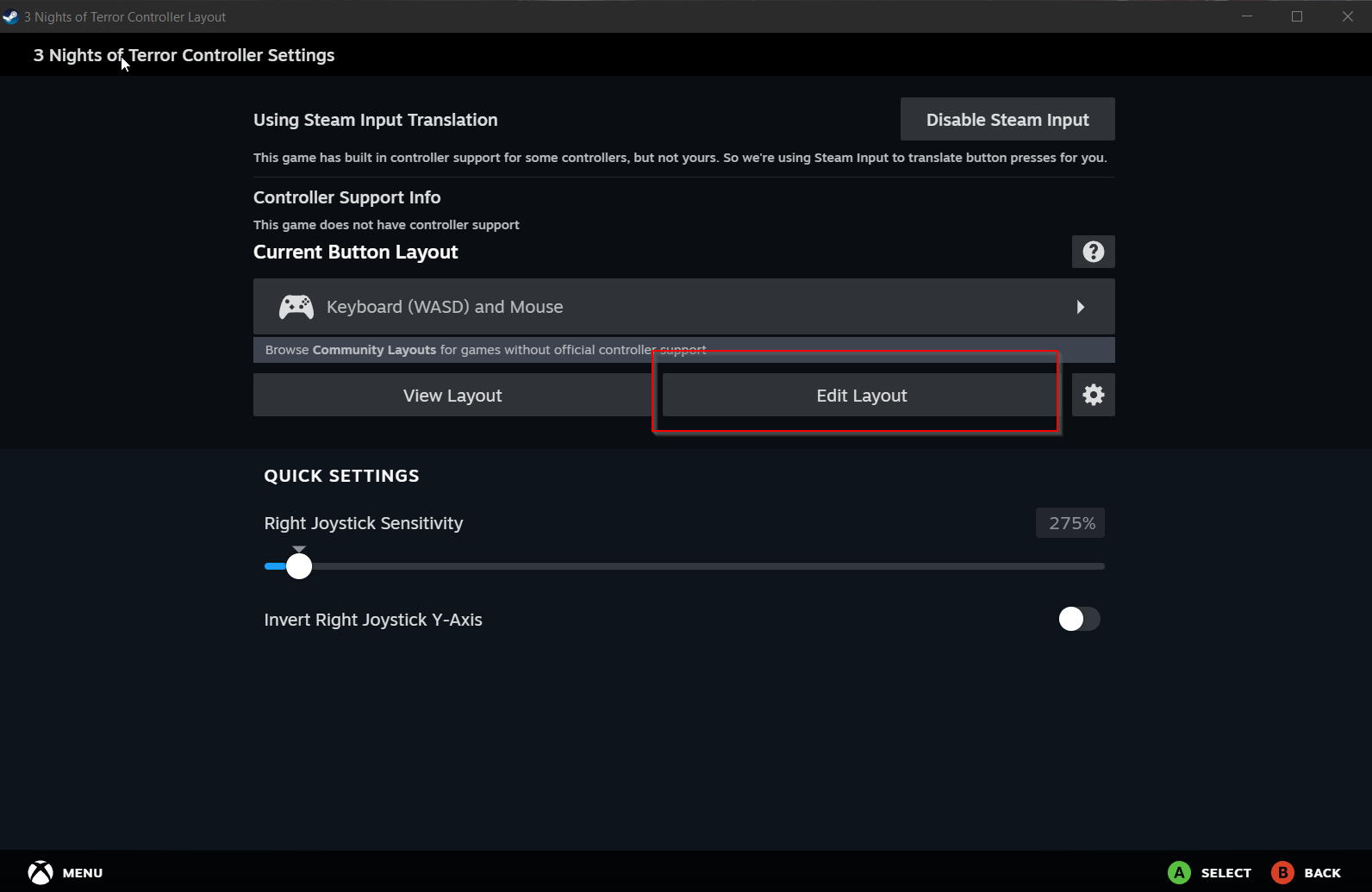Click the green A Select icon
The width and height of the screenshot is (1372, 892).
point(1179,872)
